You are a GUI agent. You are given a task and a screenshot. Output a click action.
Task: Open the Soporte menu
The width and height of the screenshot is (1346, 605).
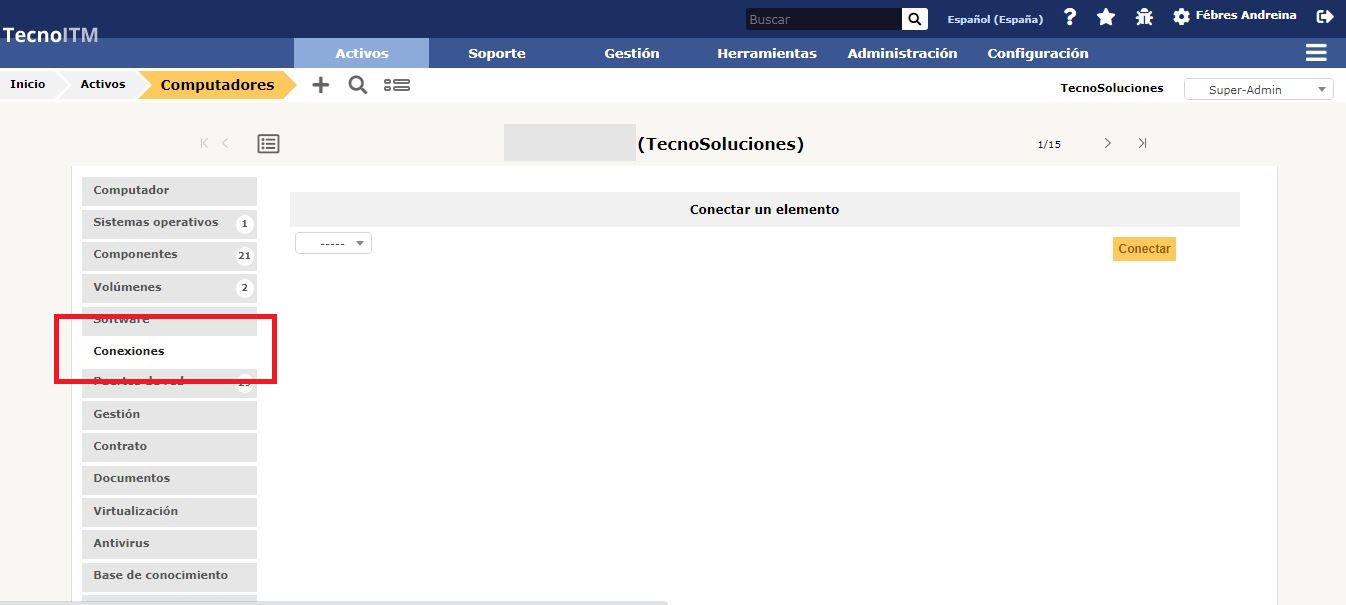pos(496,53)
